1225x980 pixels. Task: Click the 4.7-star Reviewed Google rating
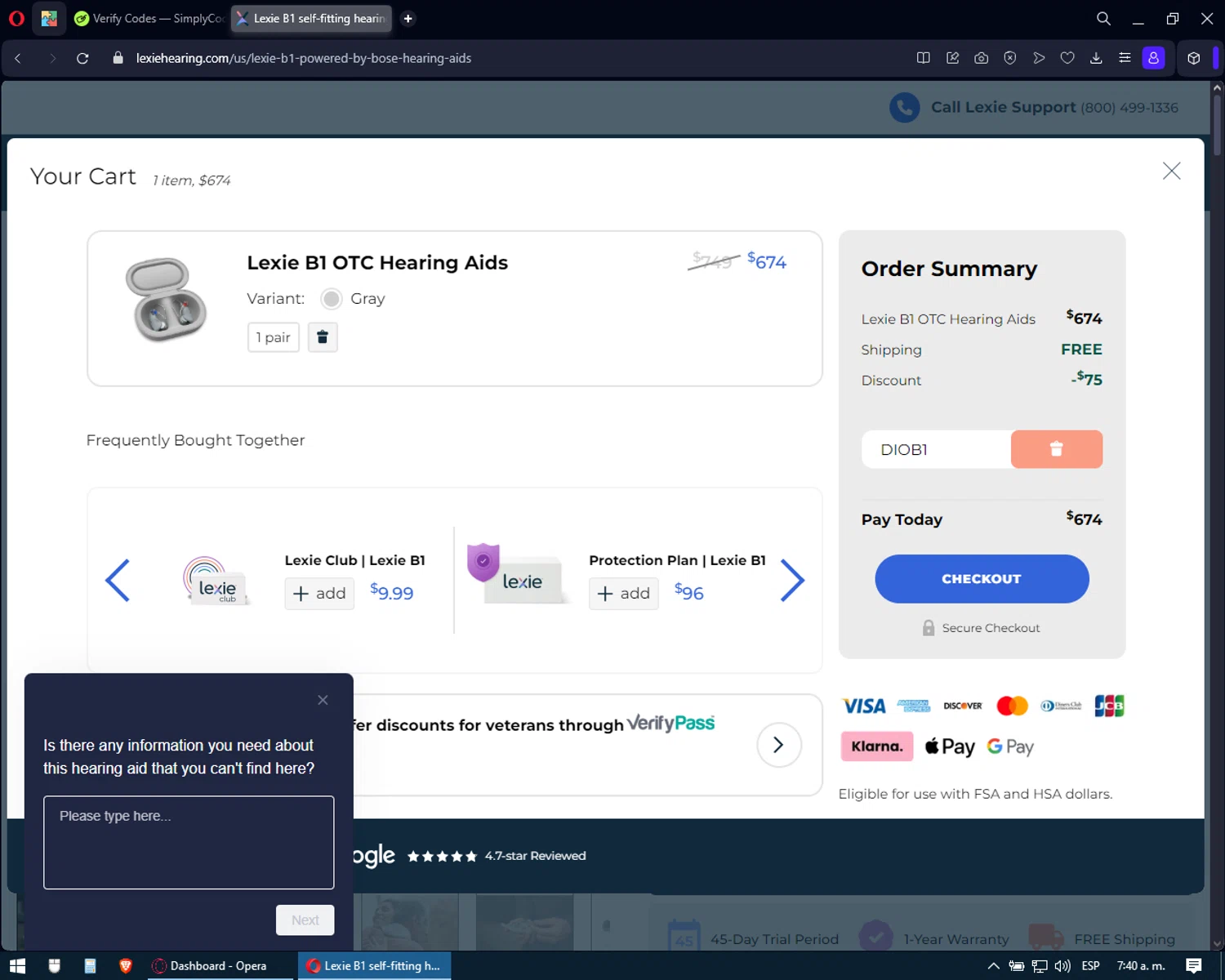535,856
